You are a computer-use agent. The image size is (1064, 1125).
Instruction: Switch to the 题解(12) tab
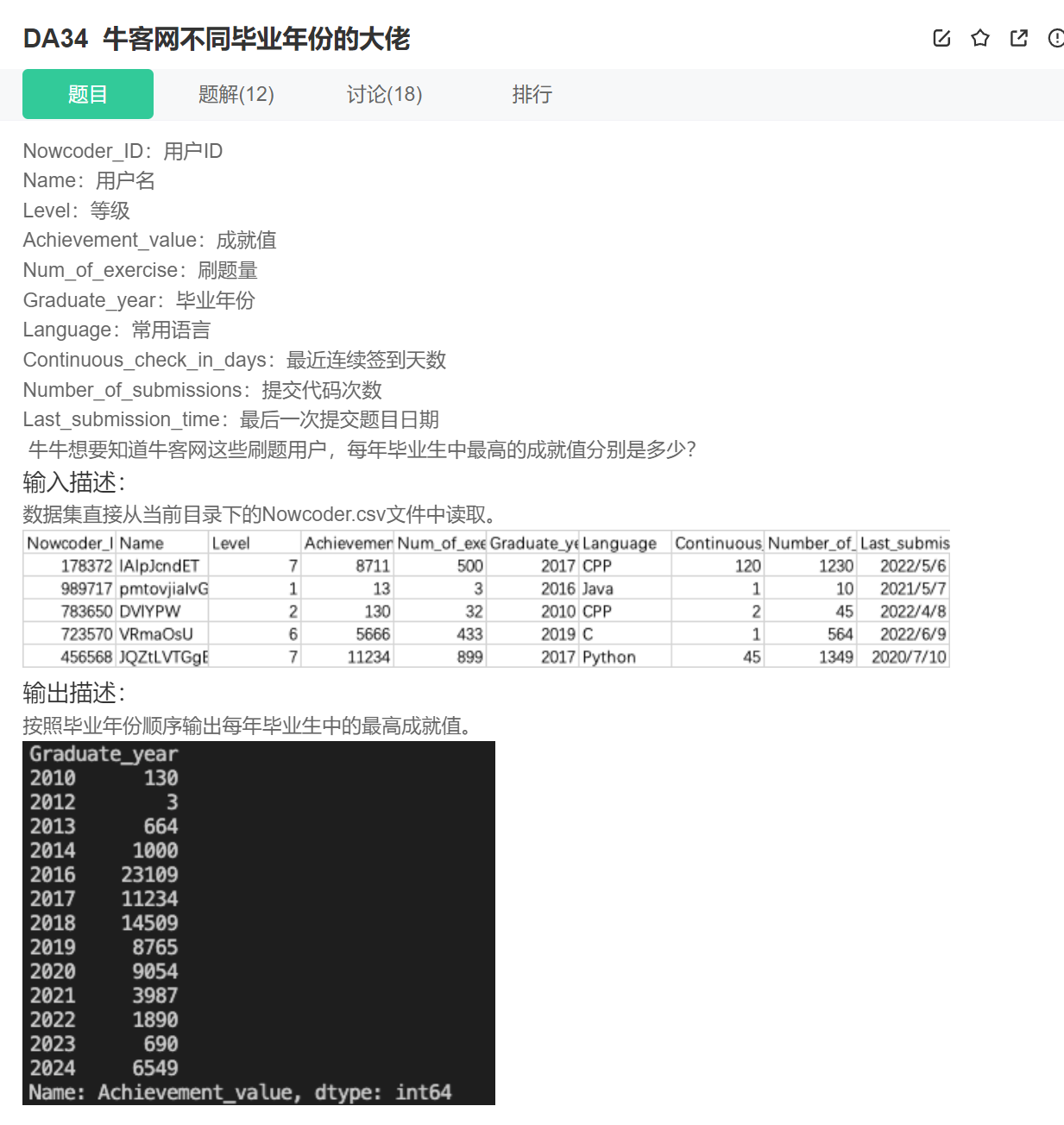pyautogui.click(x=236, y=94)
